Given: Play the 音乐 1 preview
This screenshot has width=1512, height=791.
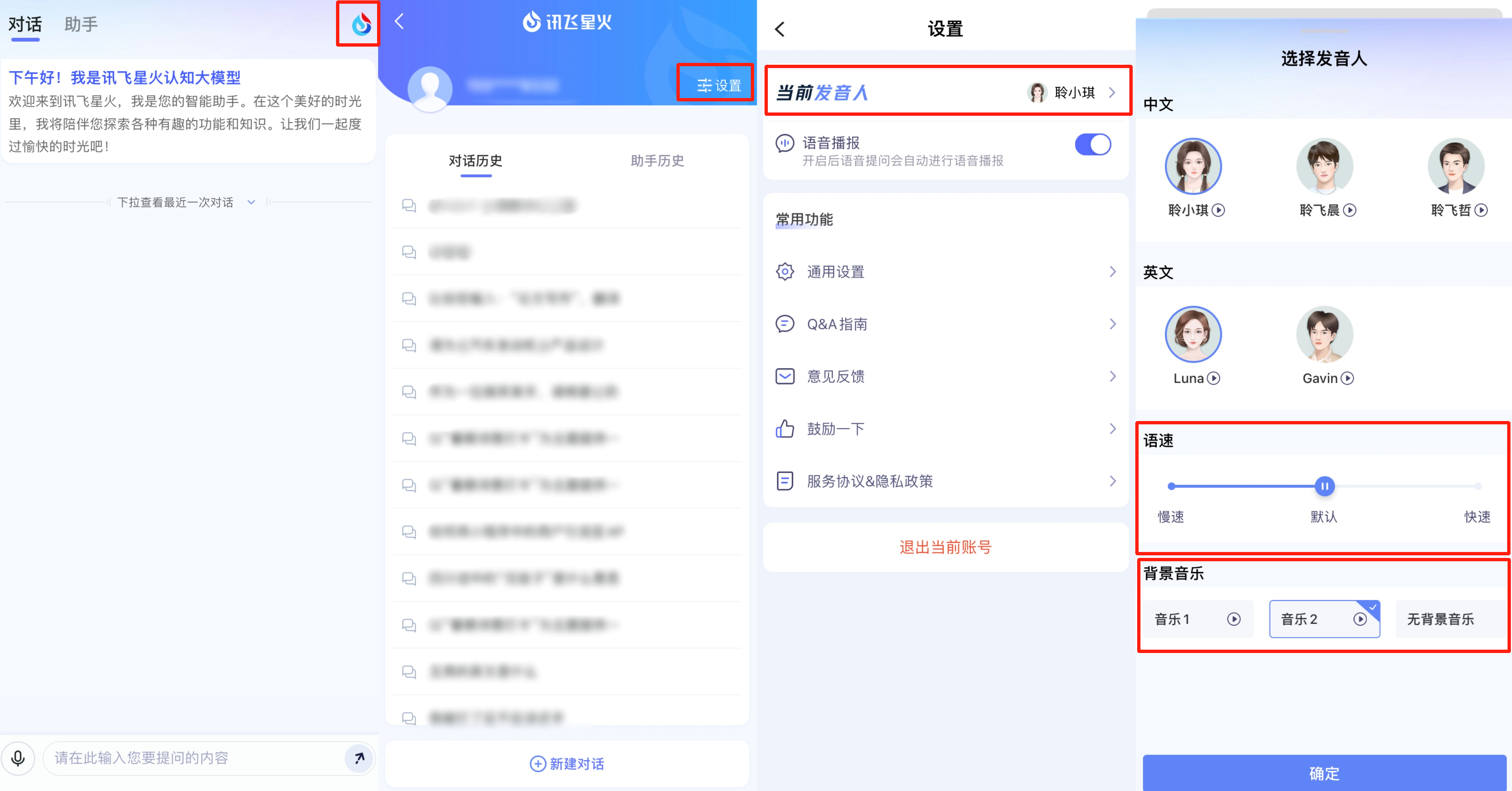Looking at the screenshot, I should (x=1234, y=619).
